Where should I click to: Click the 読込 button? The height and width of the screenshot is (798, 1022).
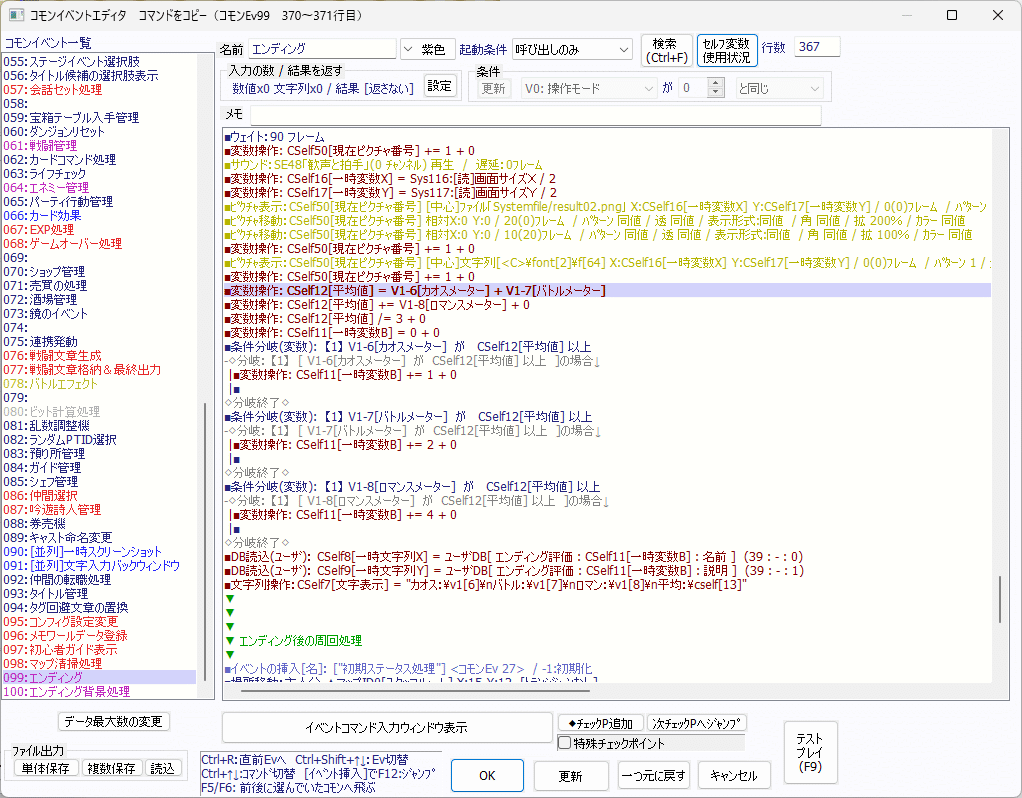click(x=162, y=769)
